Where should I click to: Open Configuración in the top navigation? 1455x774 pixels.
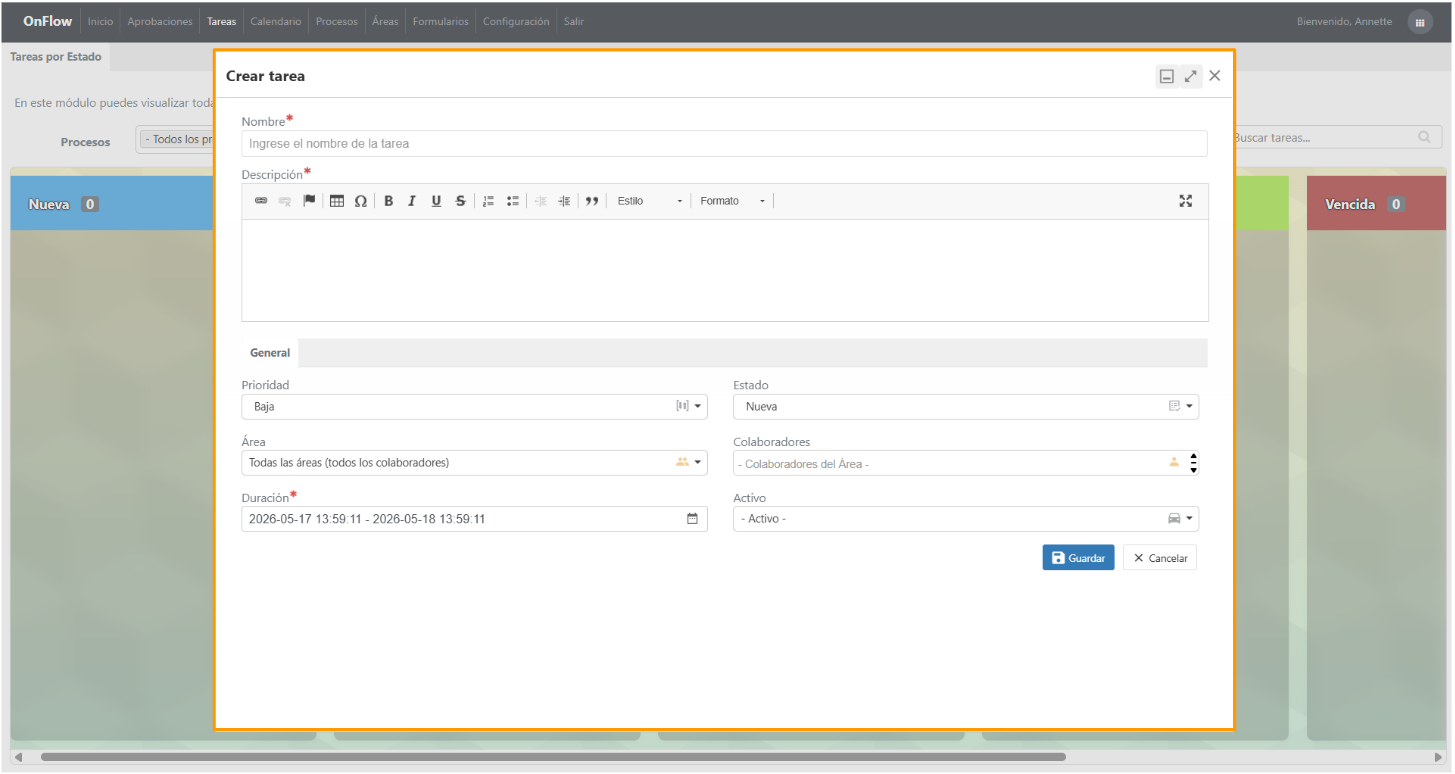tap(516, 21)
